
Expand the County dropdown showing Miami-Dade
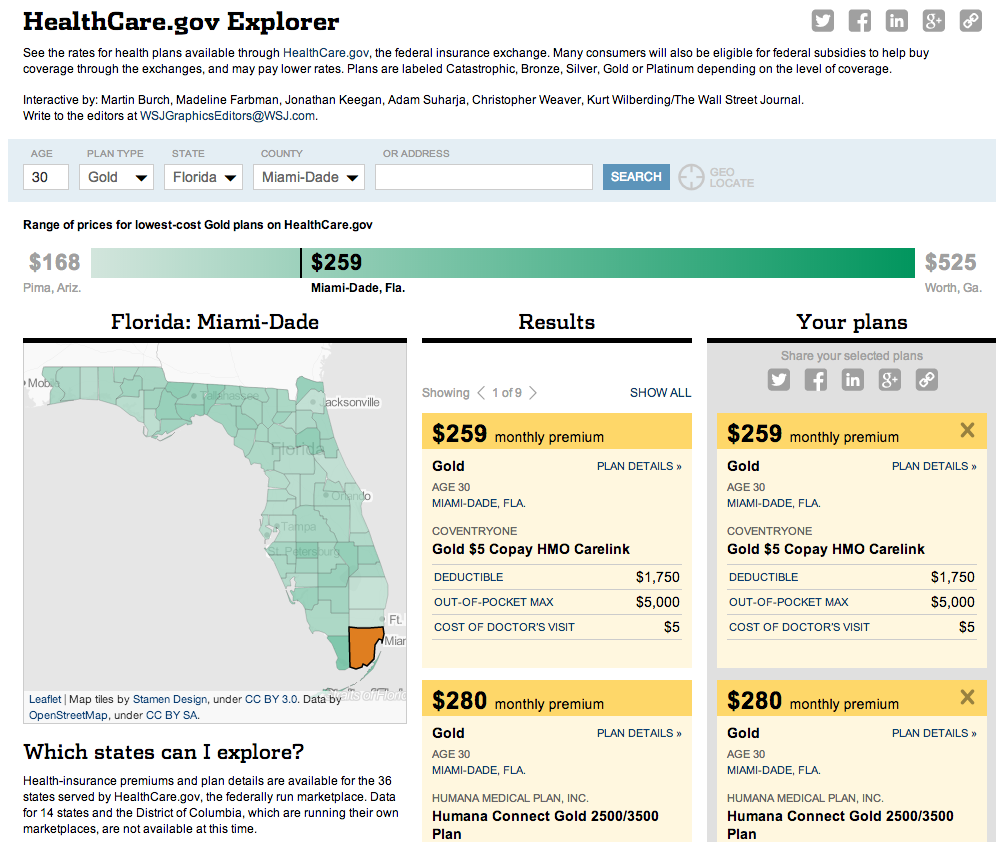[309, 177]
